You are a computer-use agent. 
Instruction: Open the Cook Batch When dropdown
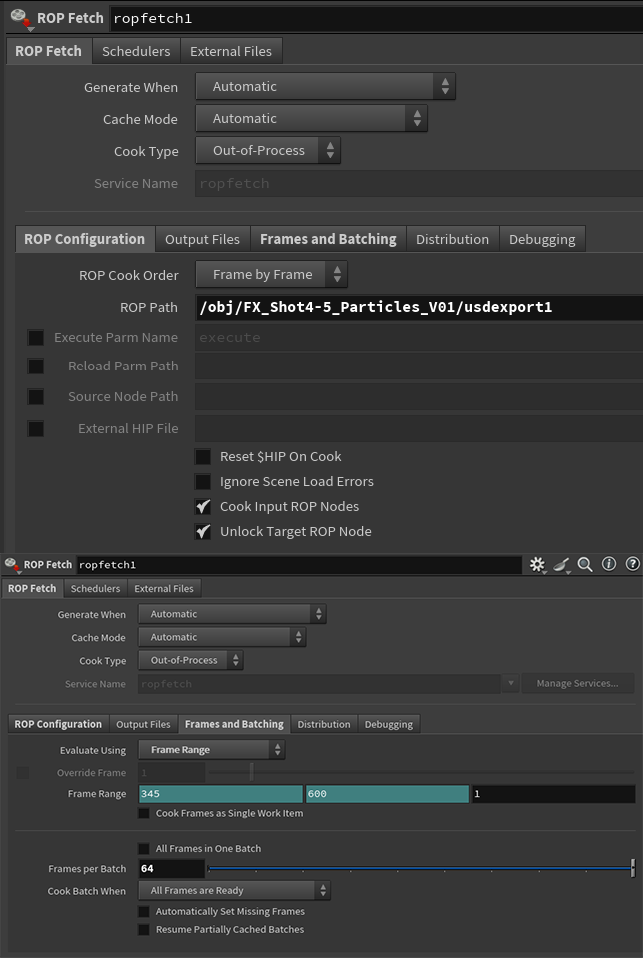(x=234, y=891)
